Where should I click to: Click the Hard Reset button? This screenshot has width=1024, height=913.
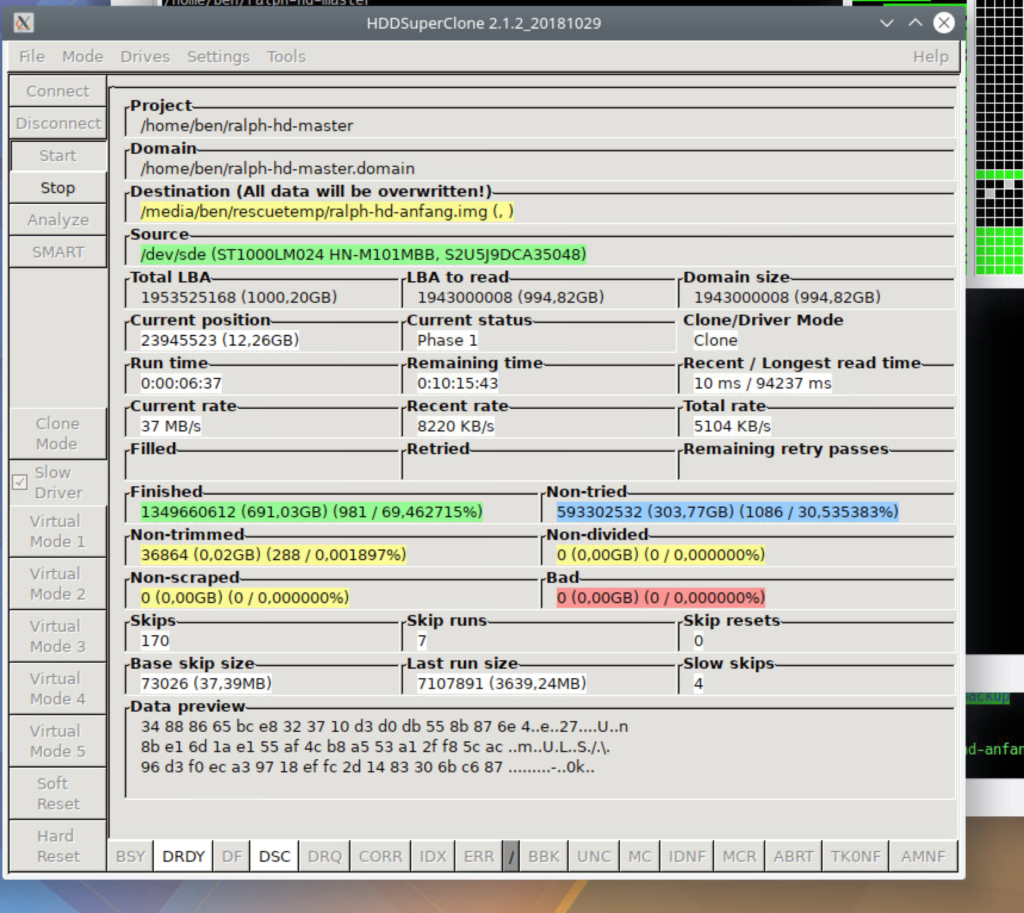pyautogui.click(x=57, y=846)
